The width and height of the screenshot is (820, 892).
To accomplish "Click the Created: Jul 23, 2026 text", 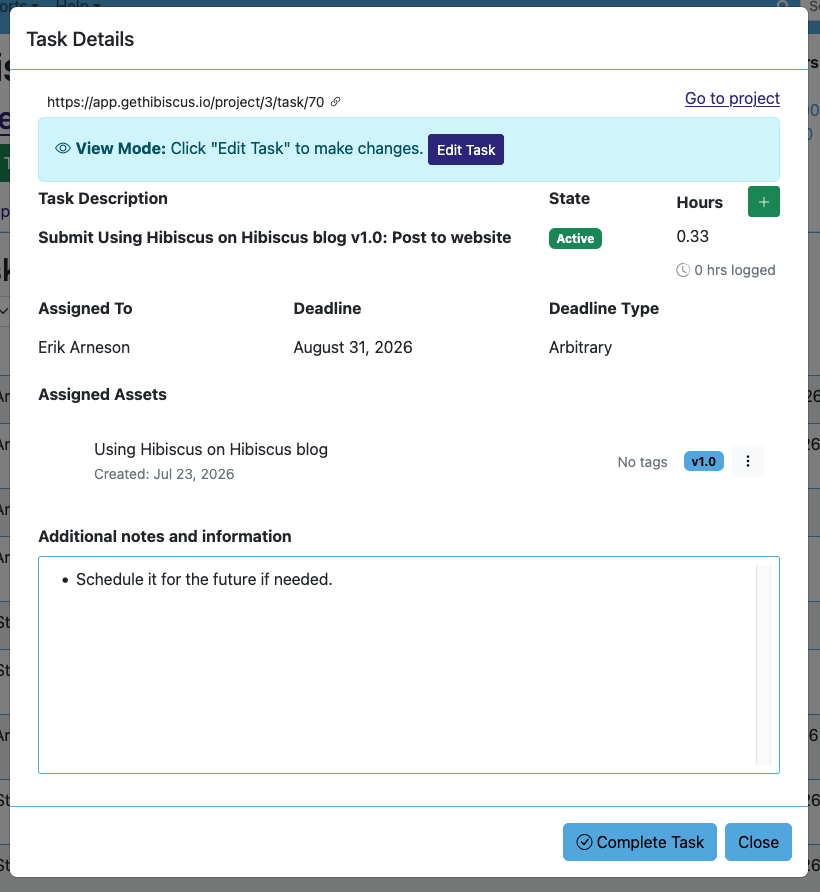I will [x=164, y=474].
